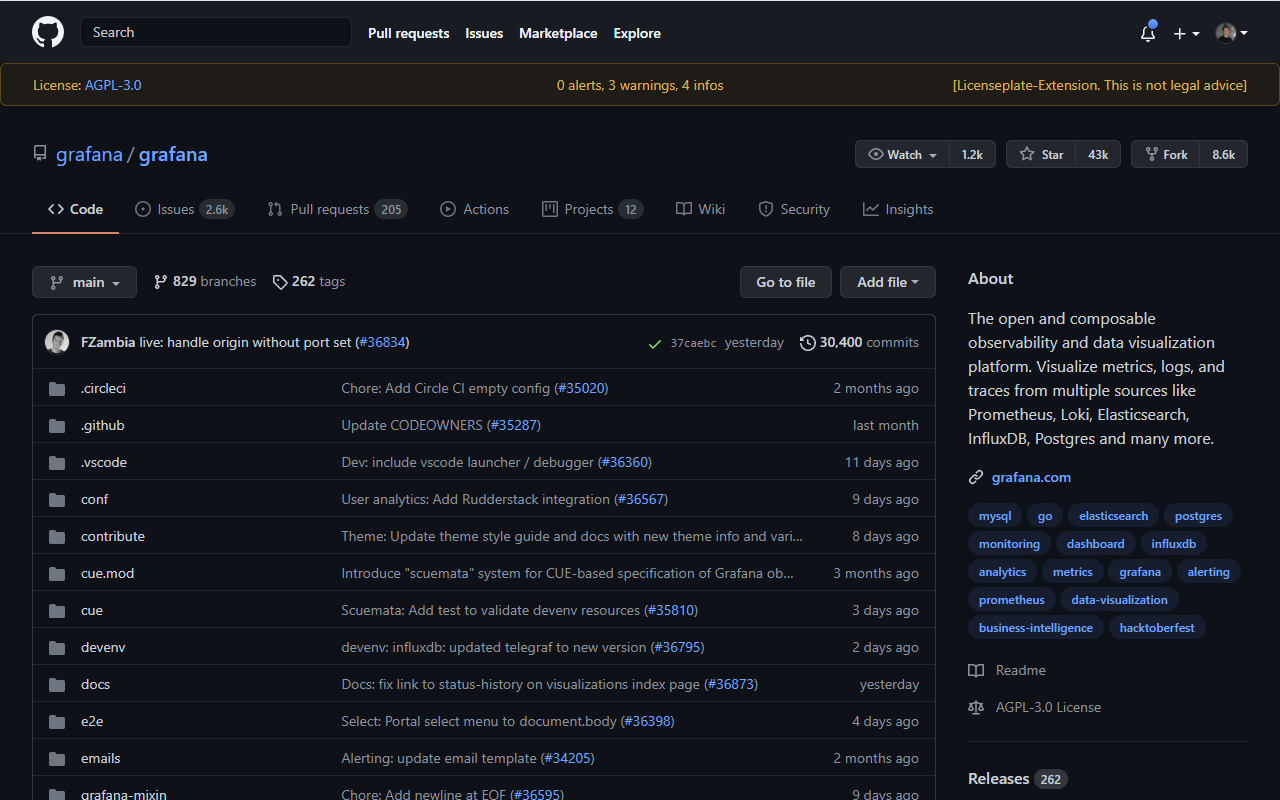Open the Explore menu item
Image resolution: width=1280 pixels, height=800 pixels.
coord(637,33)
